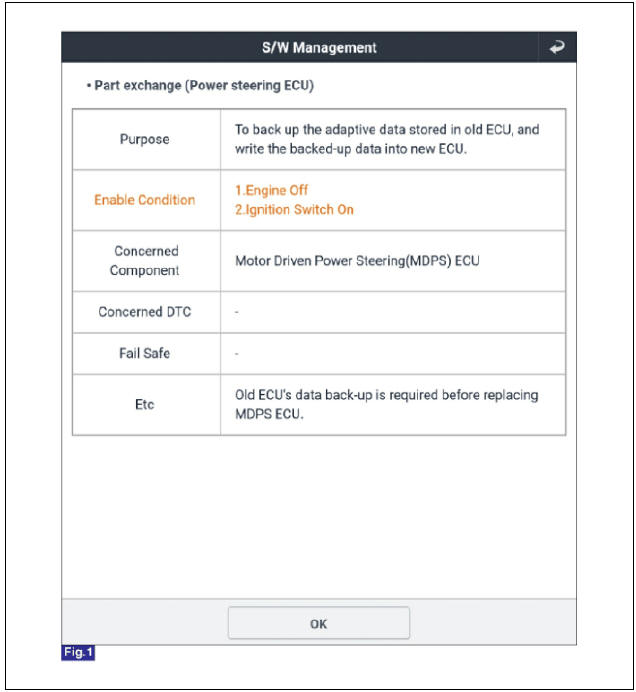Select the S/W Management title
This screenshot has height=692, width=636.
[319, 47]
